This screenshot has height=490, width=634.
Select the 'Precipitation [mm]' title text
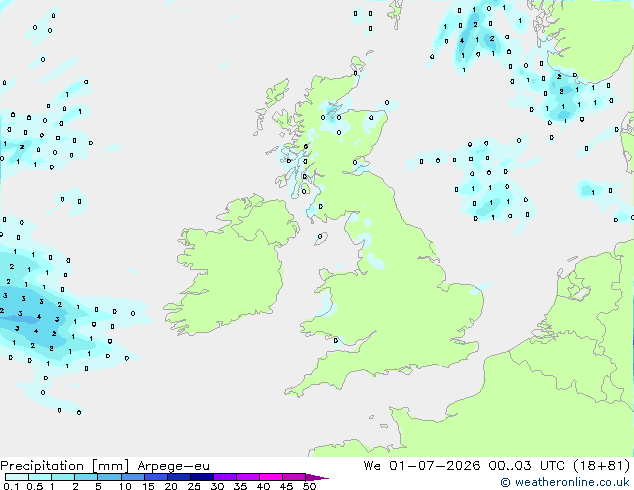pyautogui.click(x=65, y=466)
